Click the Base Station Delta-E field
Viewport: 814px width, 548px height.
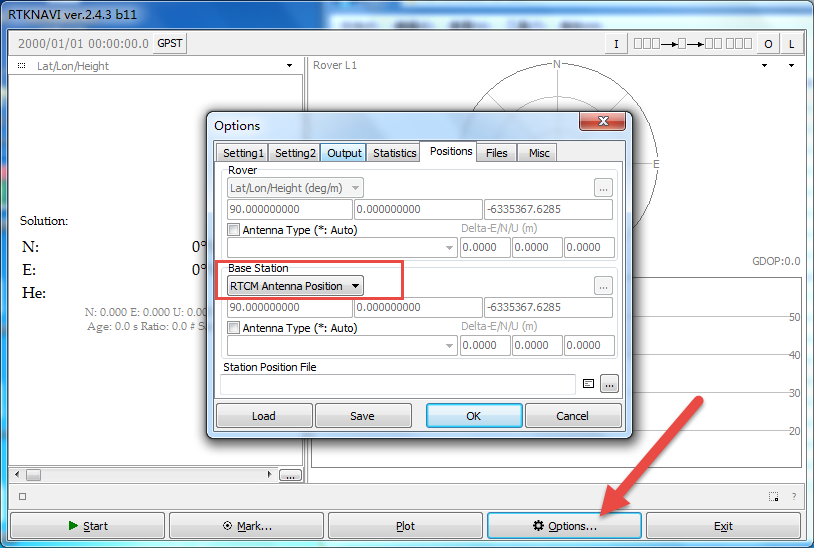(x=485, y=346)
